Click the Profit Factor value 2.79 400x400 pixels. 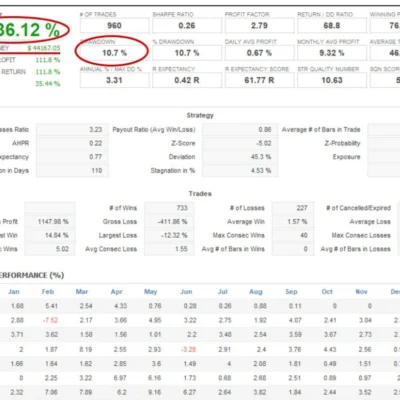(x=259, y=26)
